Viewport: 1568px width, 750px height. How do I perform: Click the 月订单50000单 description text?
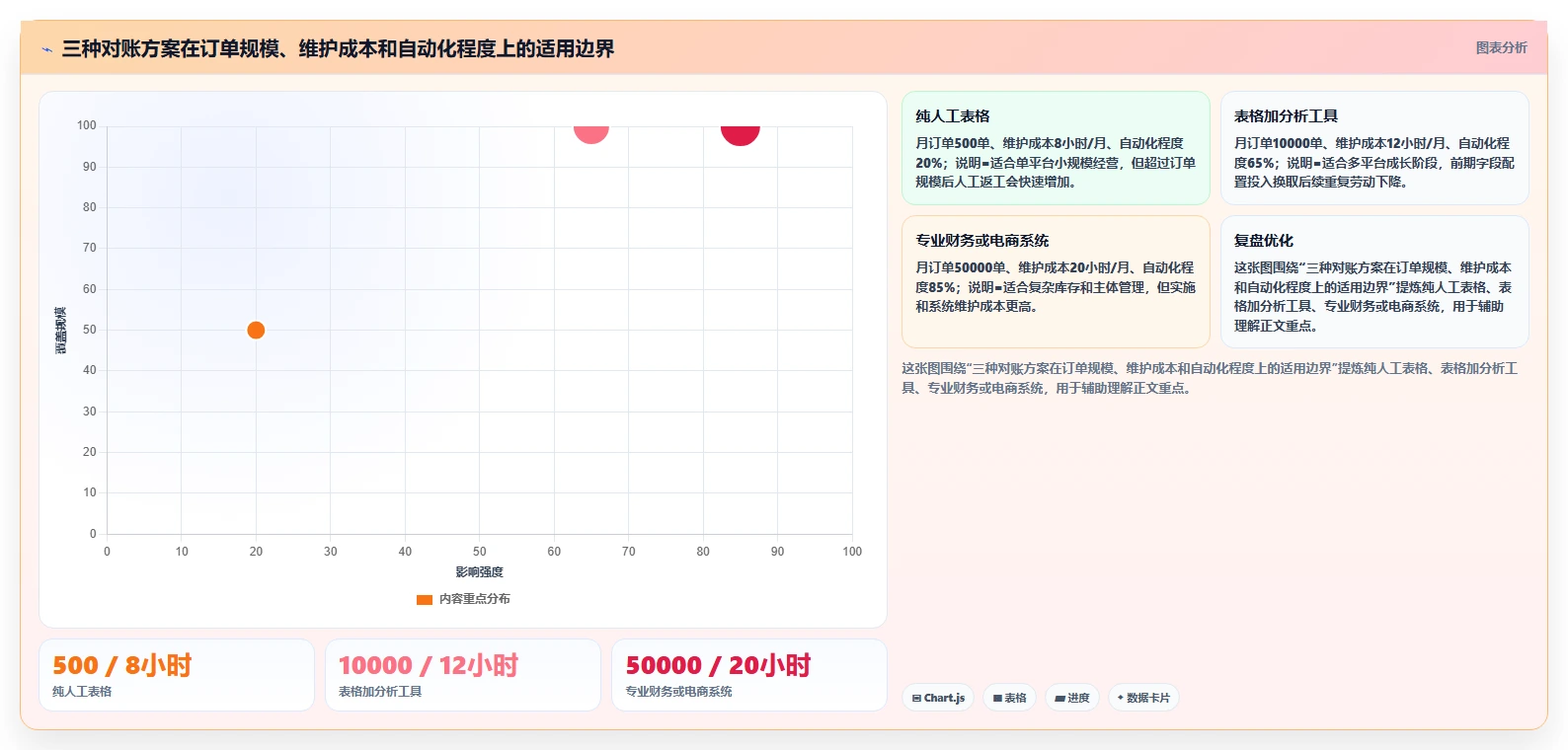1056,287
